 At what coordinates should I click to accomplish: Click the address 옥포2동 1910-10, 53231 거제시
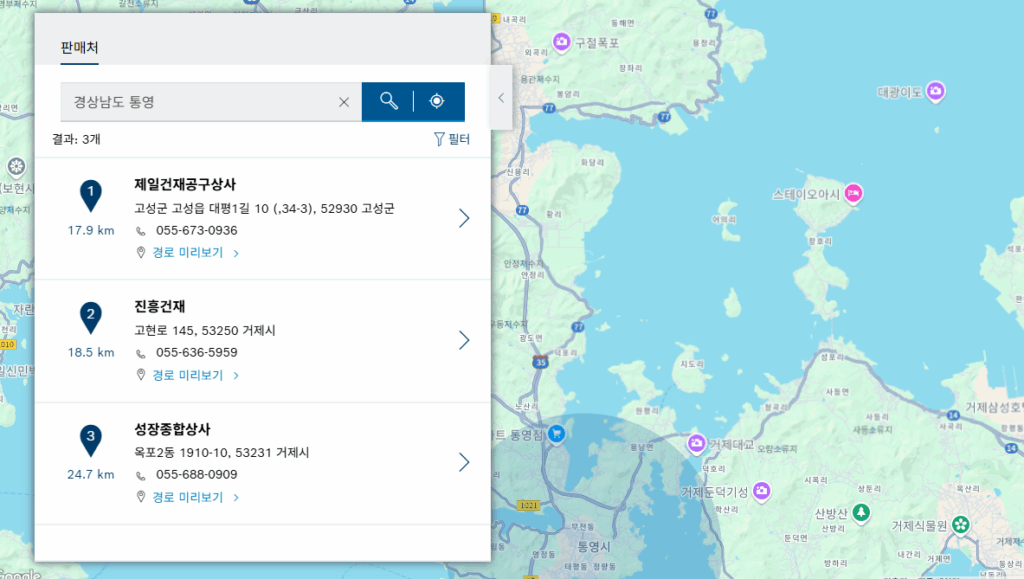[x=221, y=452]
